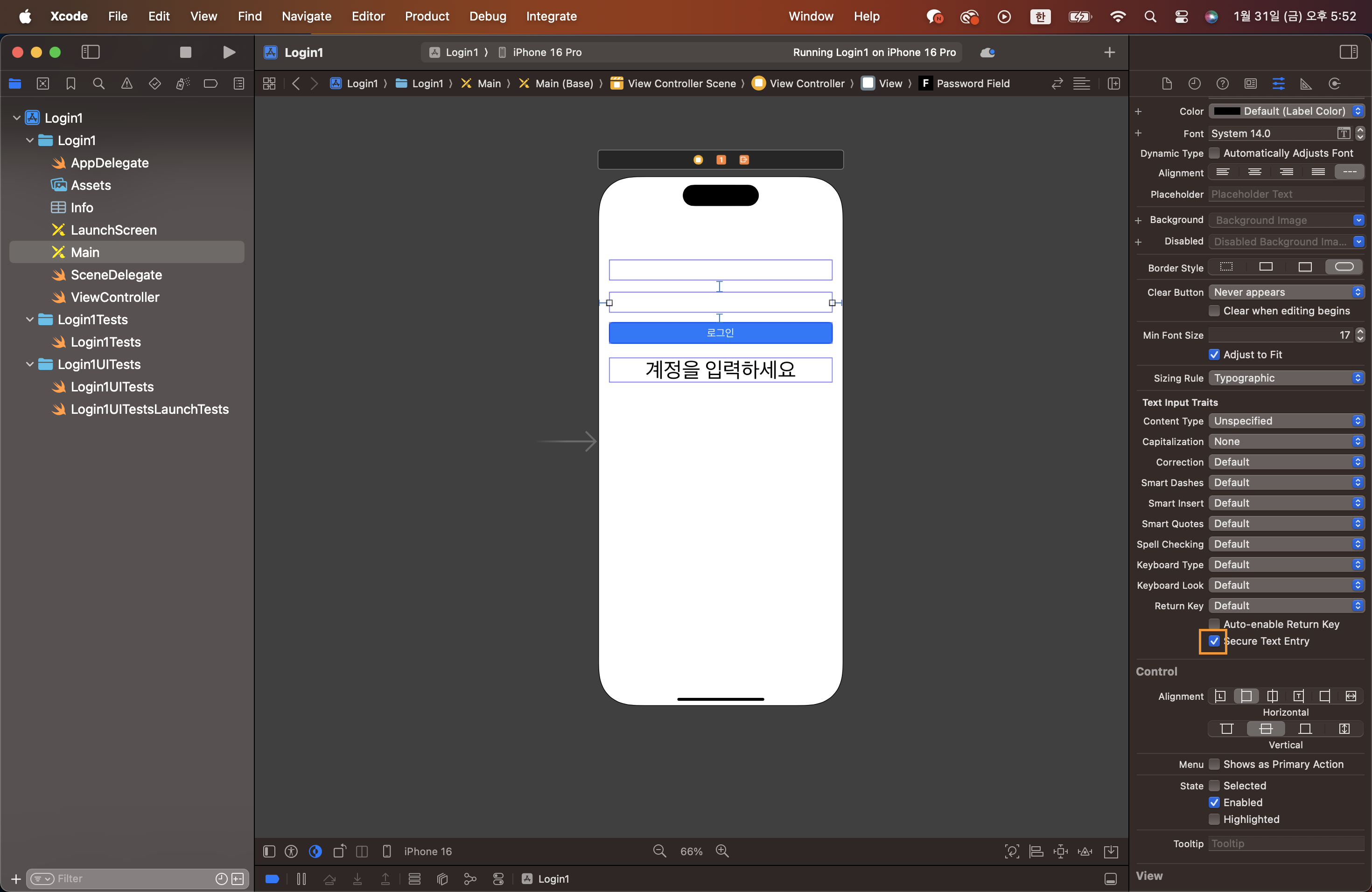1372x892 pixels.
Task: Click the zoom in canvas icon
Action: [x=722, y=851]
